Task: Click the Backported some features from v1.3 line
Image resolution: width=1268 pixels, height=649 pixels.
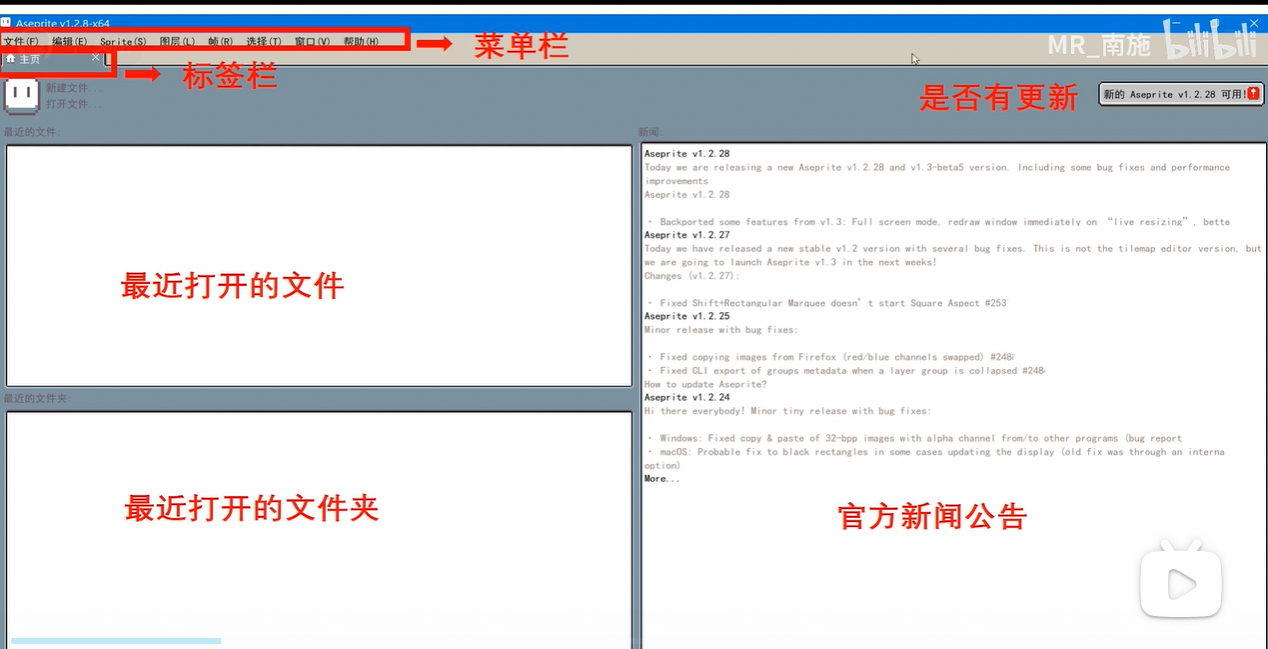Action: point(938,222)
